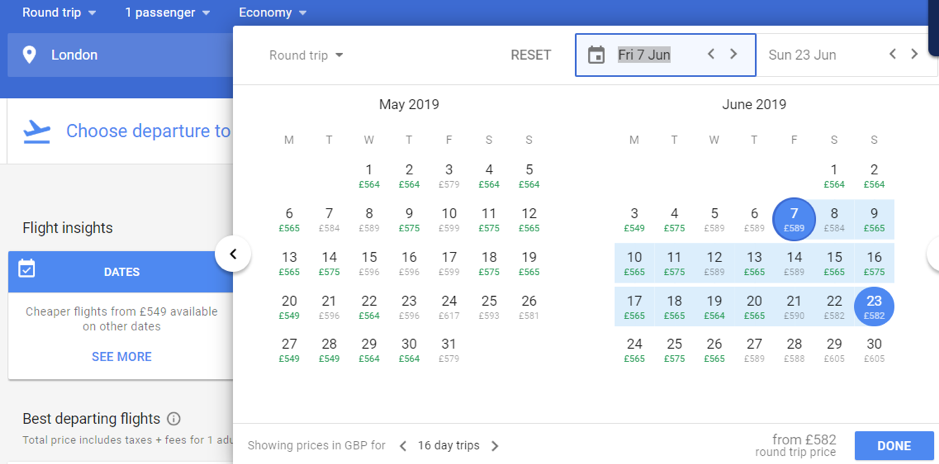939x464 pixels.
Task: Increase trip length from 16 days
Action: tap(495, 446)
